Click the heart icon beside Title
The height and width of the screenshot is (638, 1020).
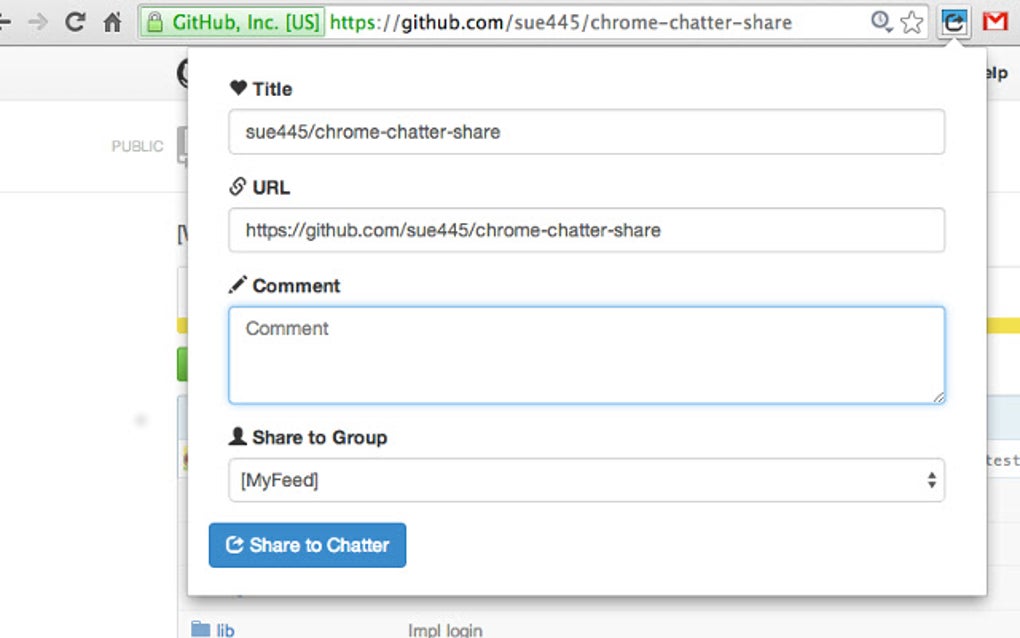coord(238,88)
